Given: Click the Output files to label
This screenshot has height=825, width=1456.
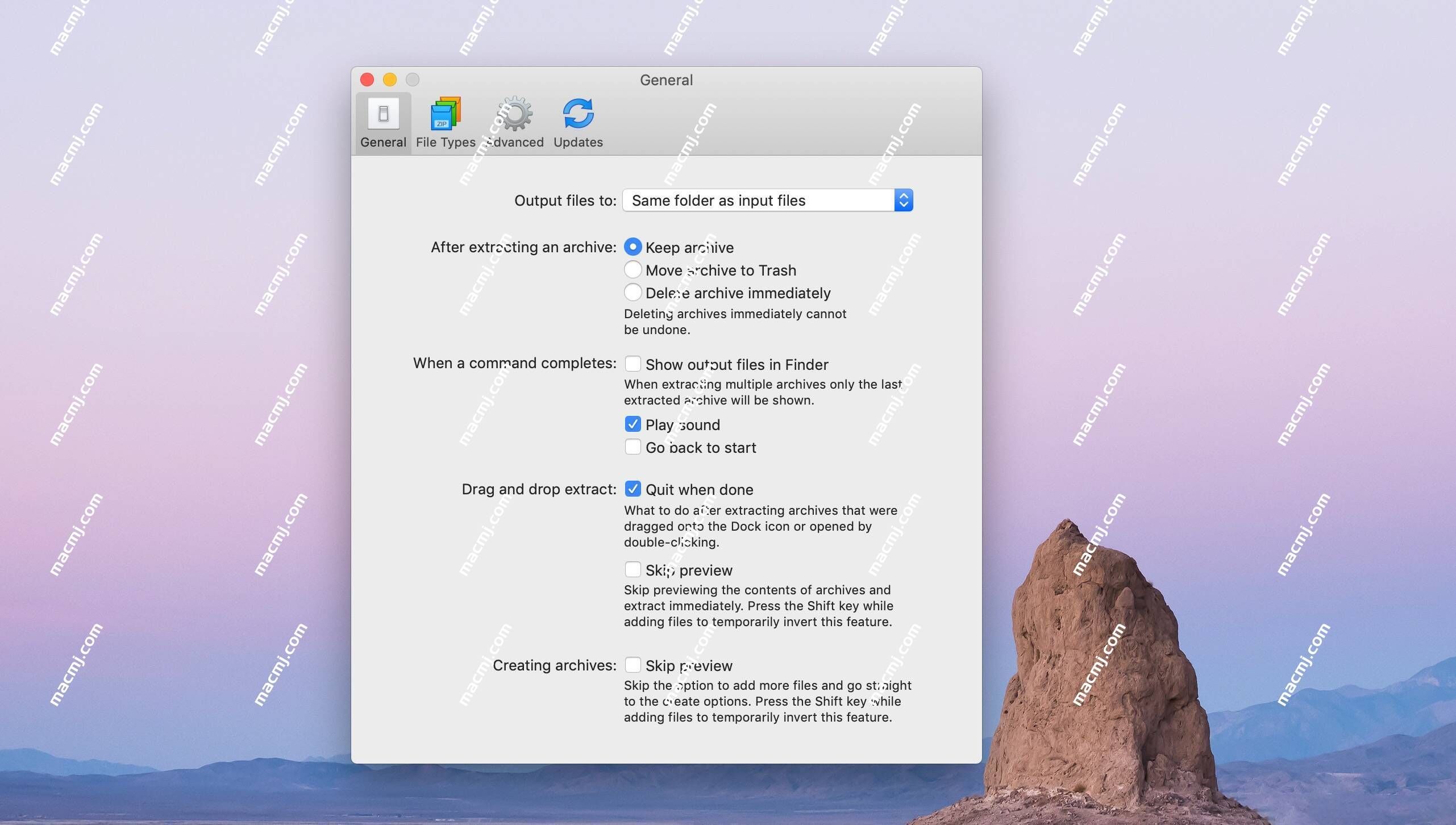Looking at the screenshot, I should pos(565,201).
